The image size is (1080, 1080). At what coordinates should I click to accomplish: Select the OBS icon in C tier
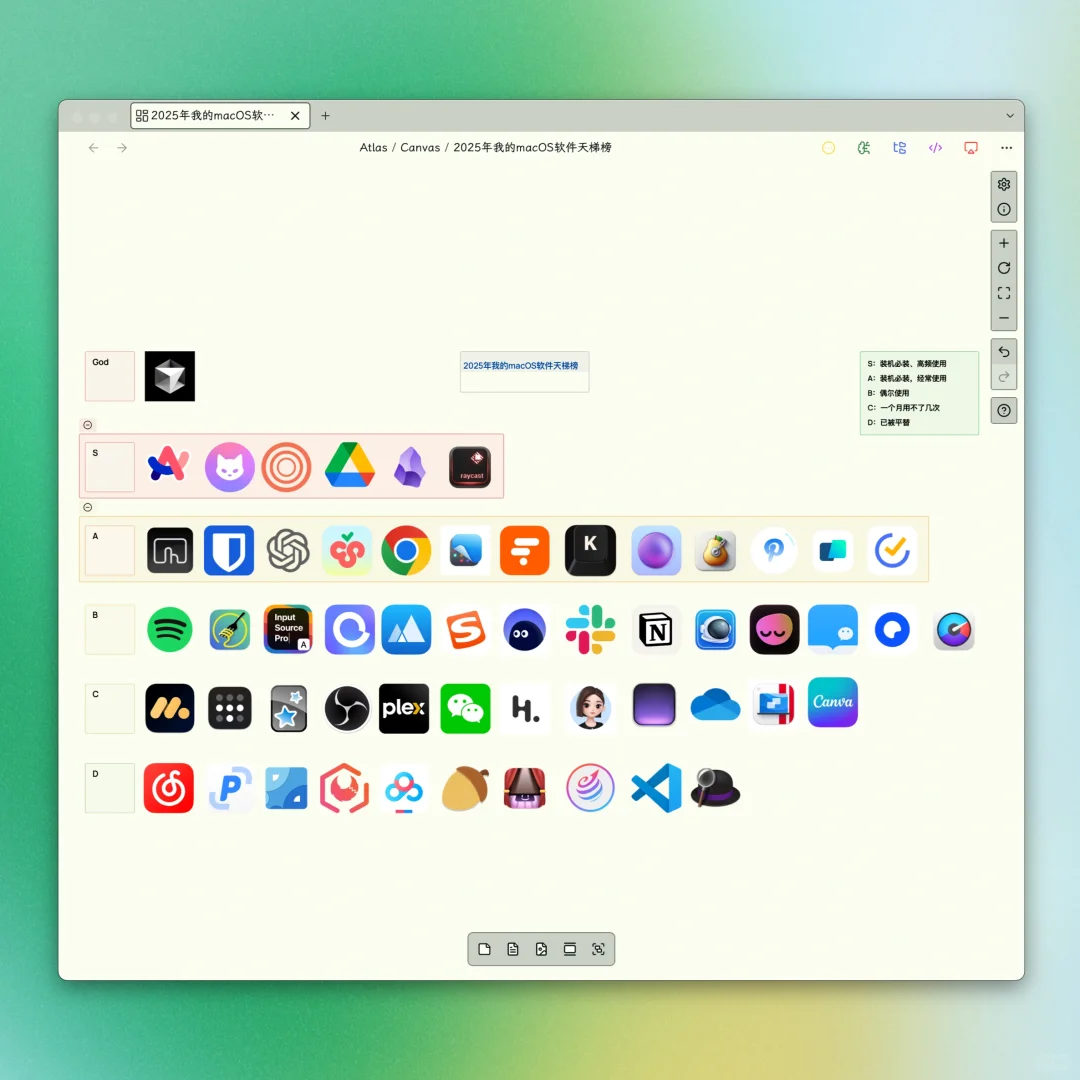click(347, 708)
